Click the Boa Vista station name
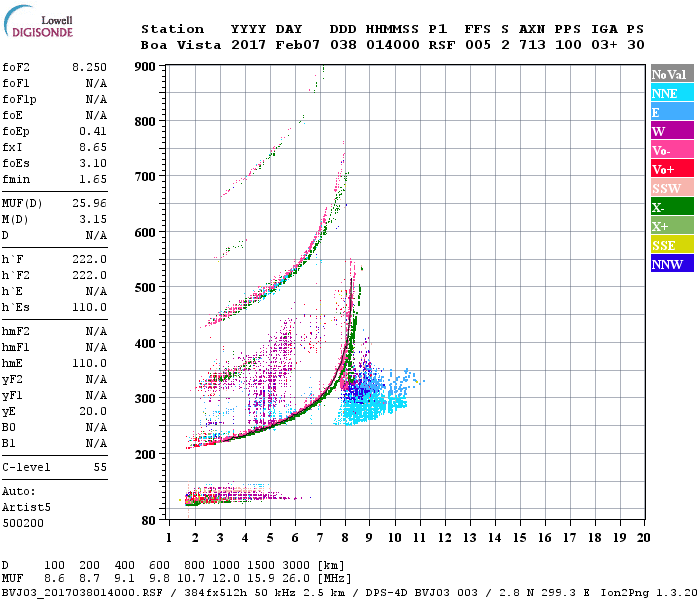 pyautogui.click(x=181, y=45)
